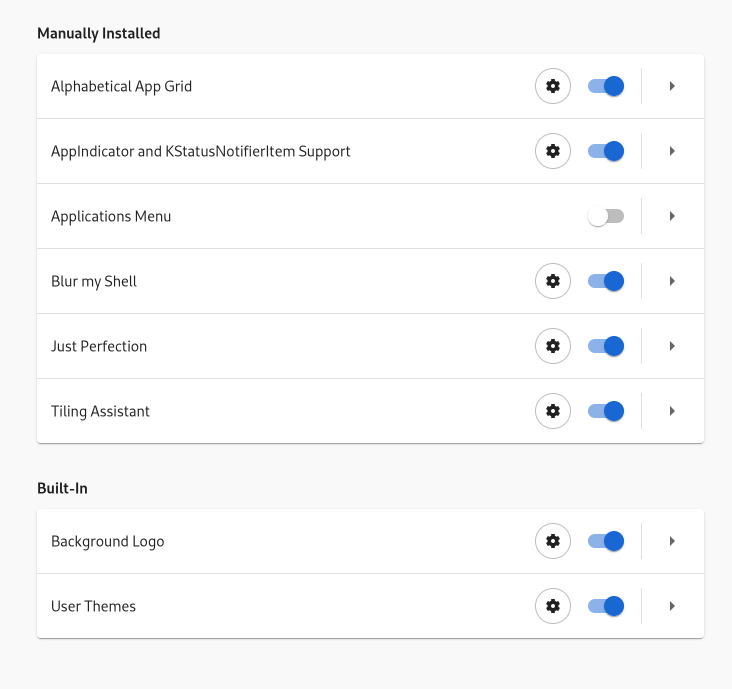The height and width of the screenshot is (689, 732).
Task: Click the Built-In section heading
Action: coord(62,488)
